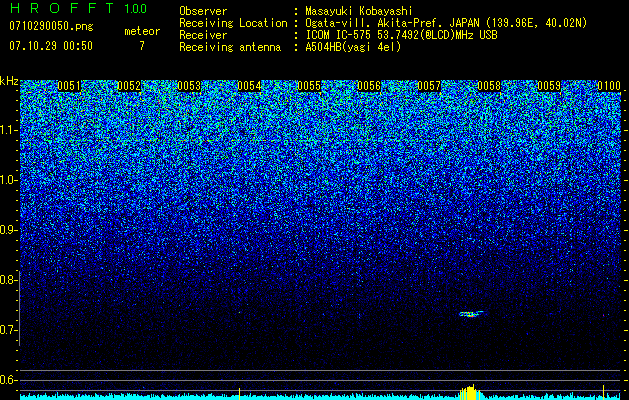629x400 pixels.
Task: Click the 0056 time marker
Action: click(x=369, y=86)
